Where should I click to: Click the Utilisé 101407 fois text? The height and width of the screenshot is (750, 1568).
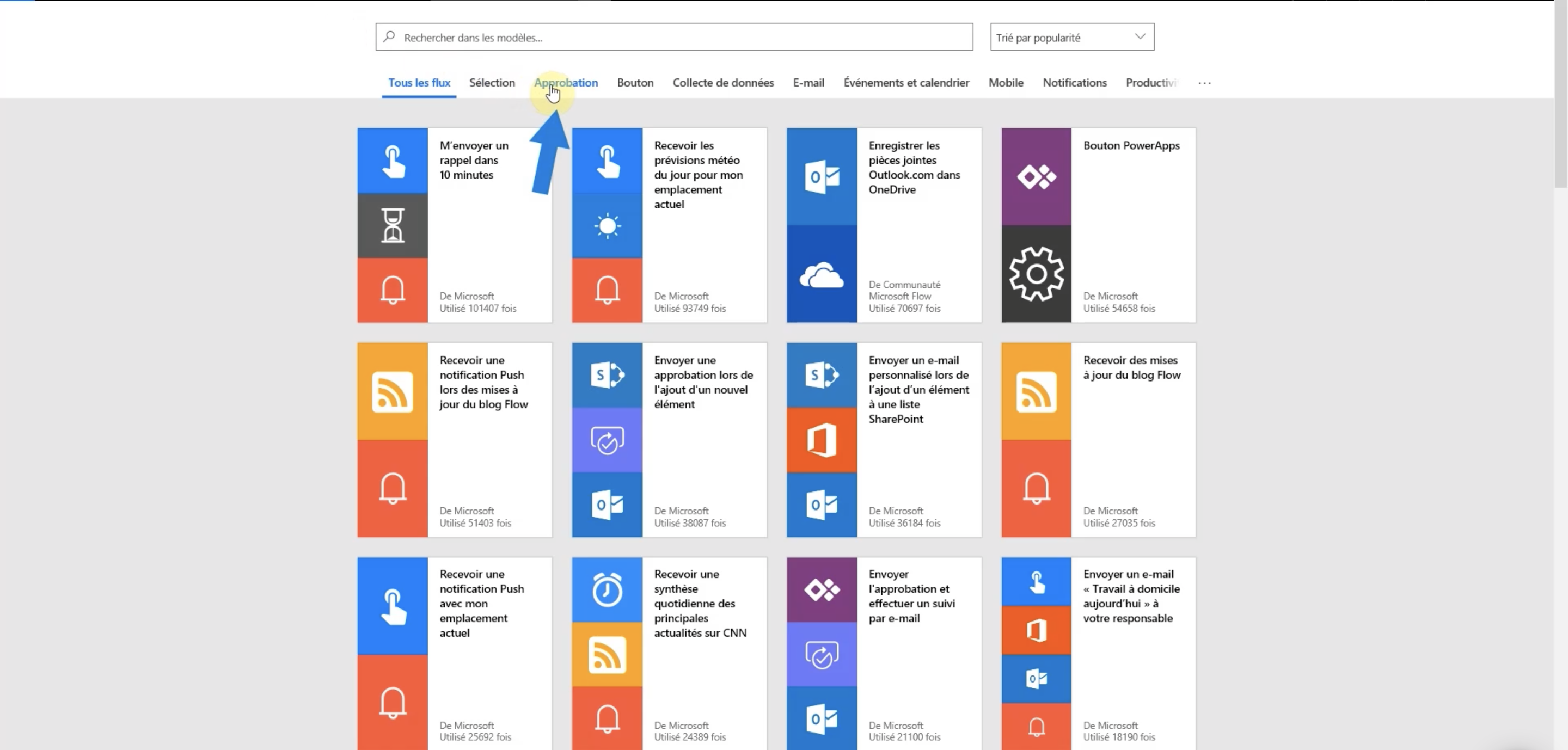tap(478, 309)
